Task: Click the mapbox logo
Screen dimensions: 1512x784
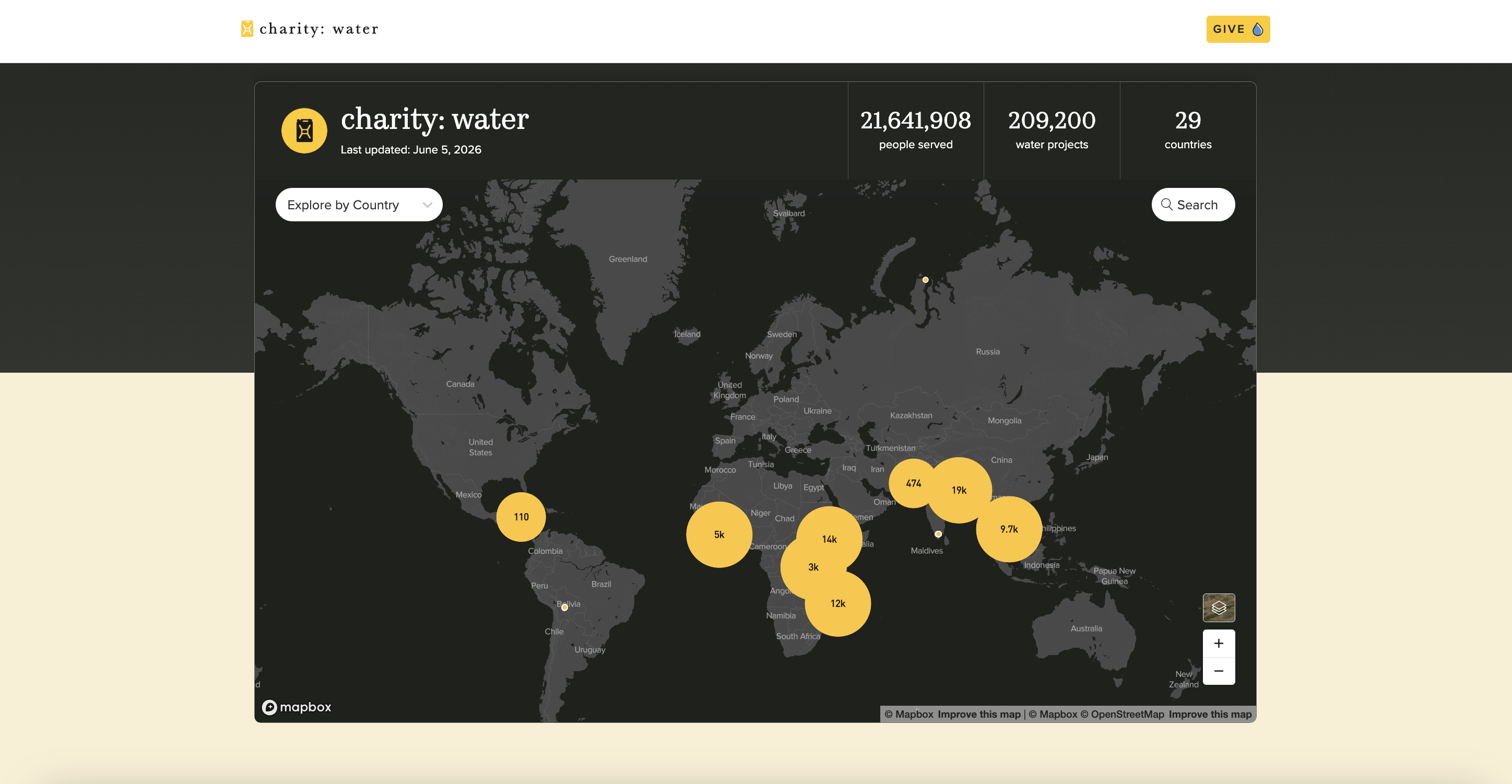Action: pos(297,707)
